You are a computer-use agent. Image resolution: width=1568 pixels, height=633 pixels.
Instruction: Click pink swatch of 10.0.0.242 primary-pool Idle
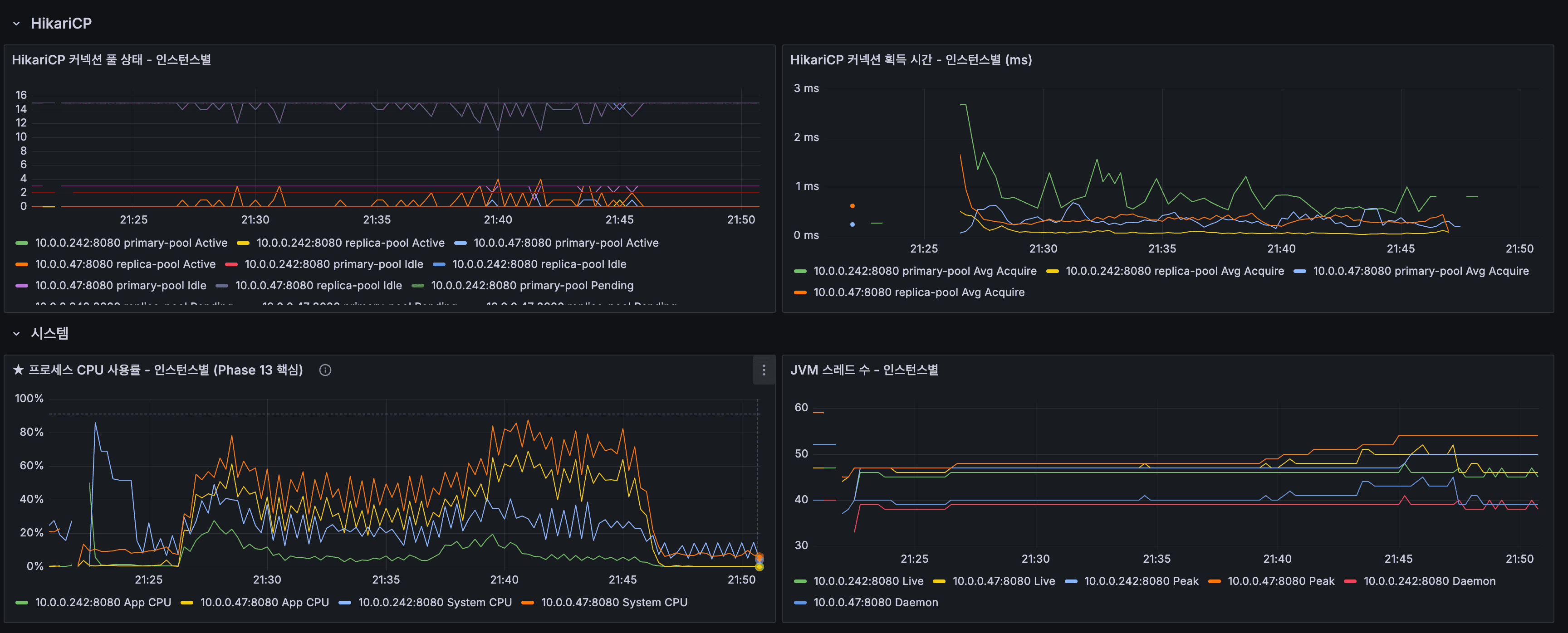pyautogui.click(x=231, y=264)
